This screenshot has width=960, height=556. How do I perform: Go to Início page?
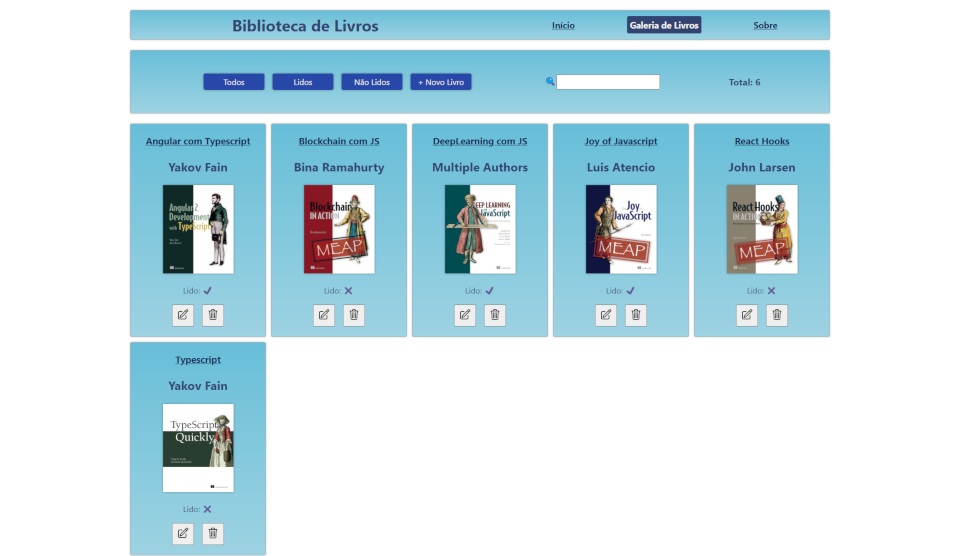coord(563,26)
